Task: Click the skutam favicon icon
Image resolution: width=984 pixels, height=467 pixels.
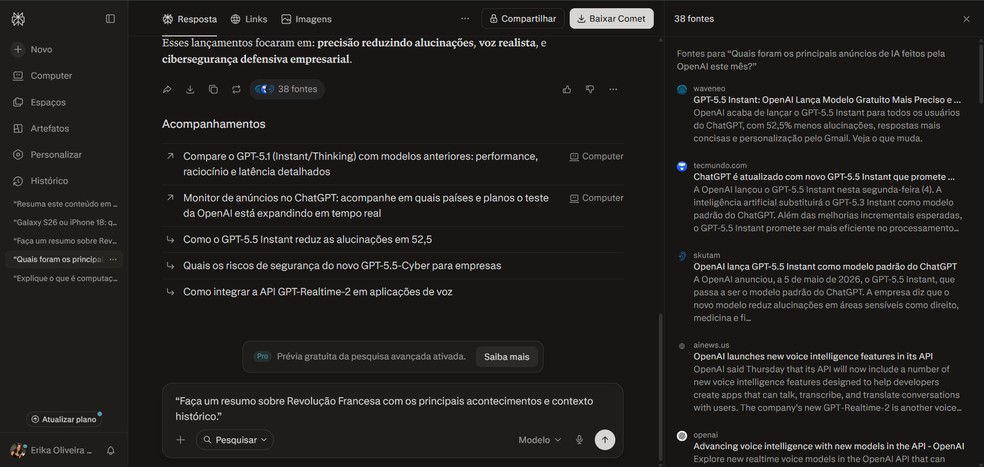Action: coord(682,256)
